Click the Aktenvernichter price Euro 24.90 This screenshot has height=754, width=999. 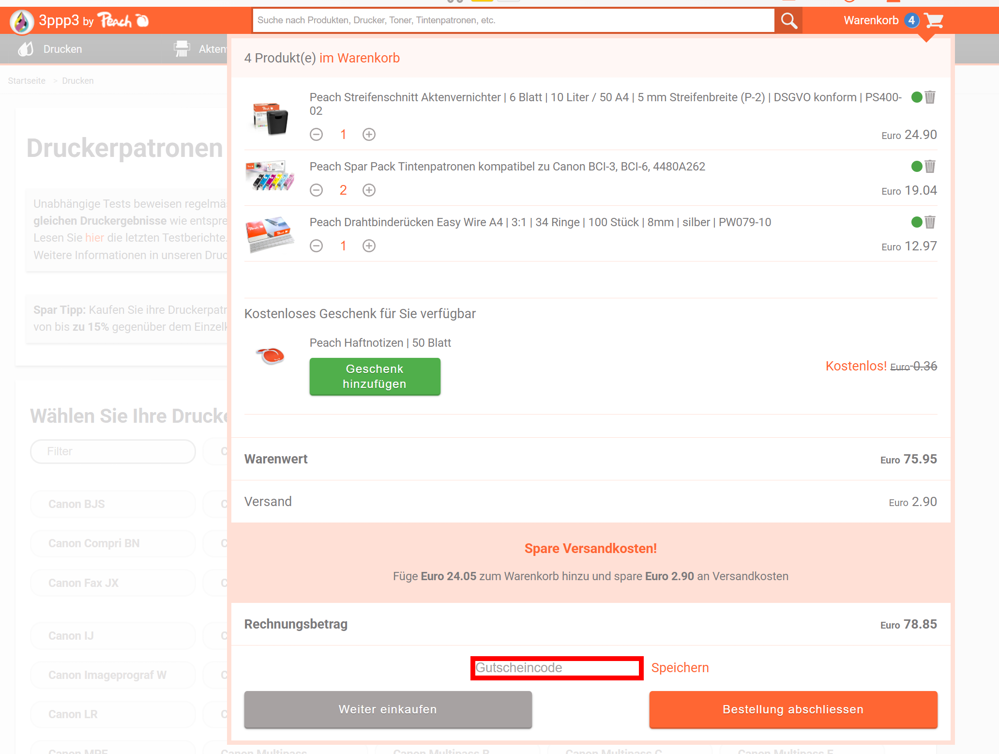pos(909,134)
